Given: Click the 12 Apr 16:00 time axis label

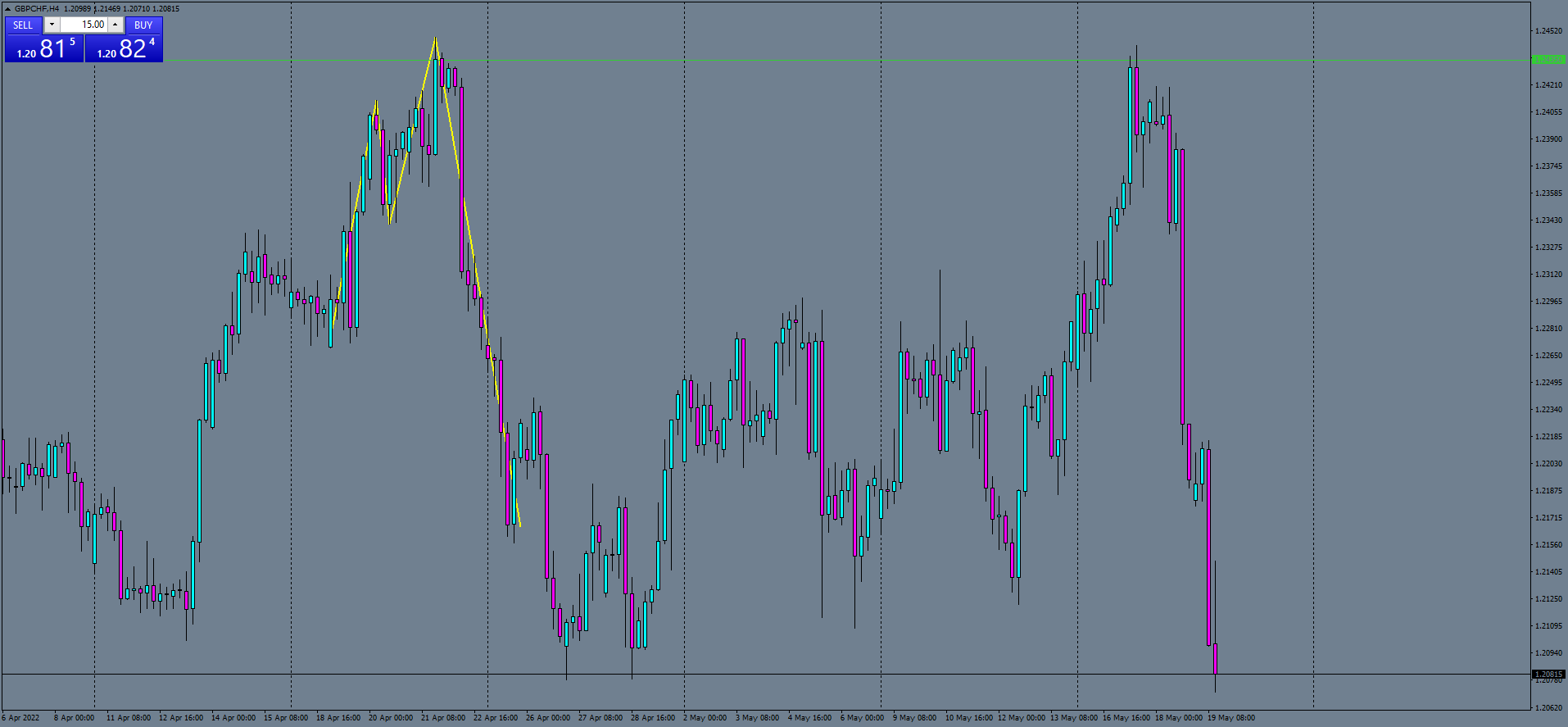Looking at the screenshot, I should (181, 718).
